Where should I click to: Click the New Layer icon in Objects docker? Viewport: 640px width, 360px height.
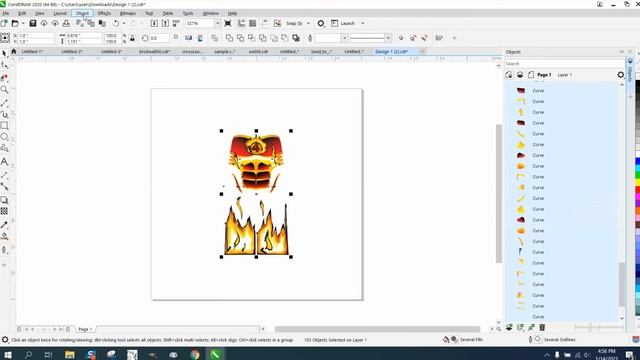(509, 327)
